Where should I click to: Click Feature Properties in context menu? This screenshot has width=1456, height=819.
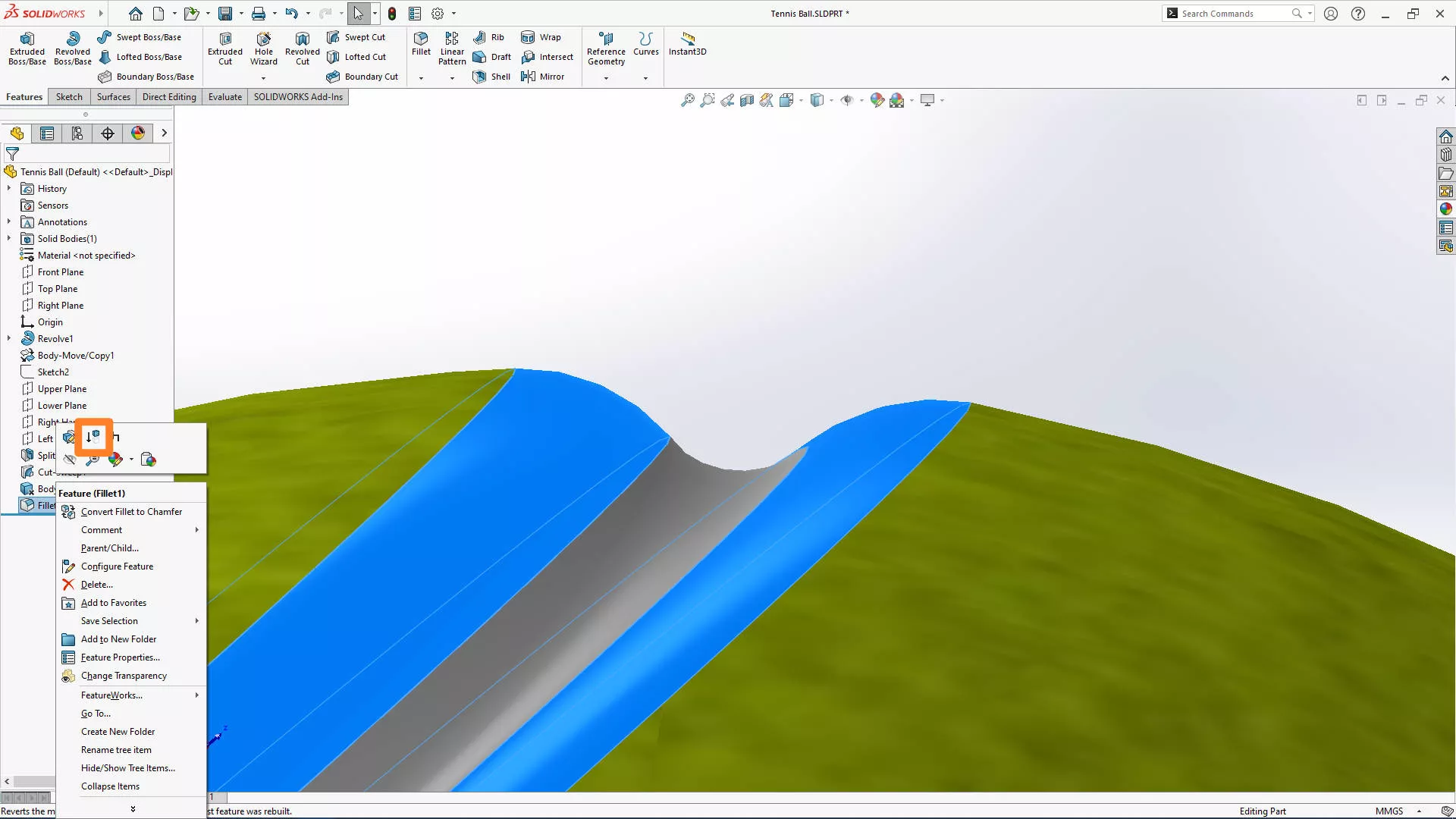click(121, 657)
